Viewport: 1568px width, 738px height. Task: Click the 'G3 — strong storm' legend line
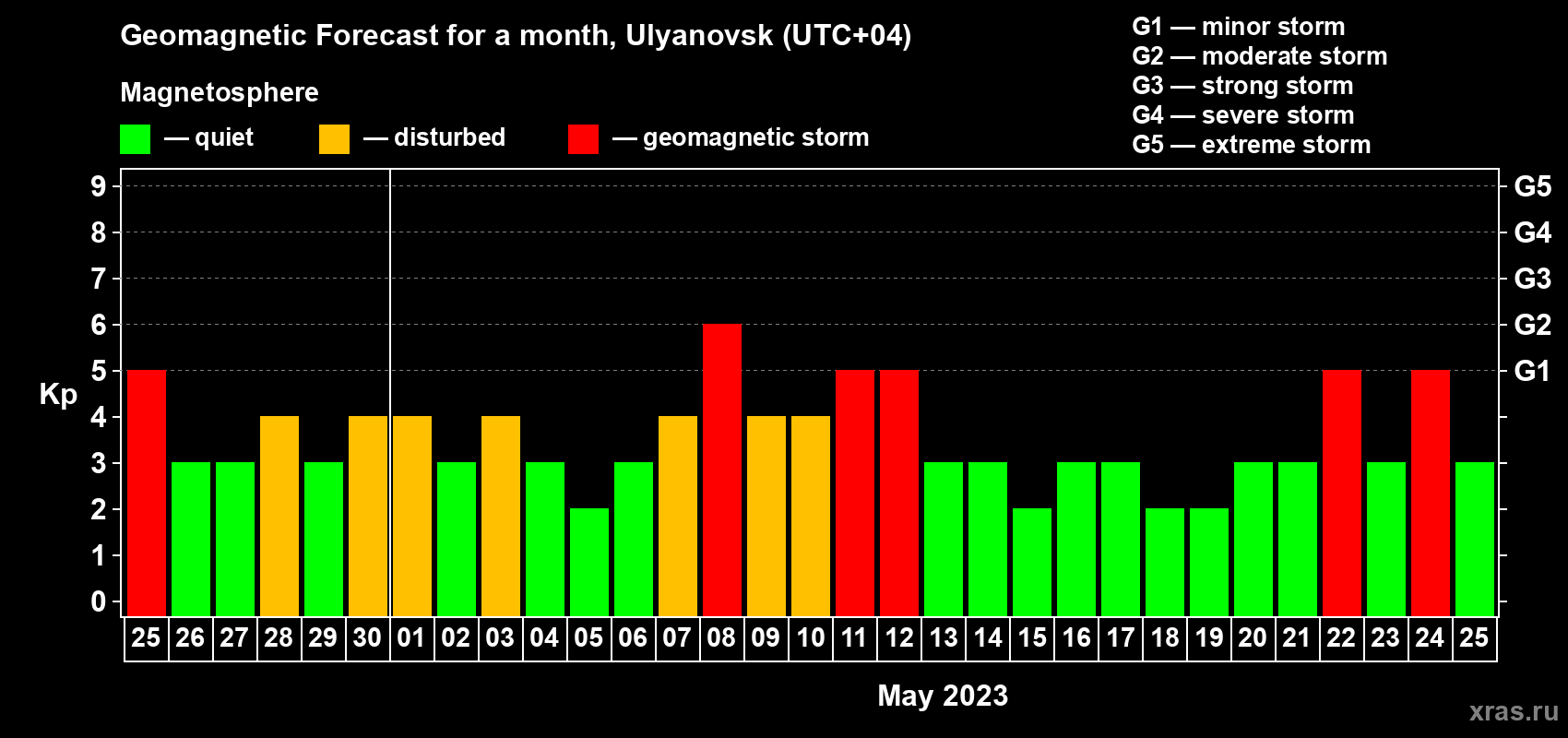point(1242,86)
